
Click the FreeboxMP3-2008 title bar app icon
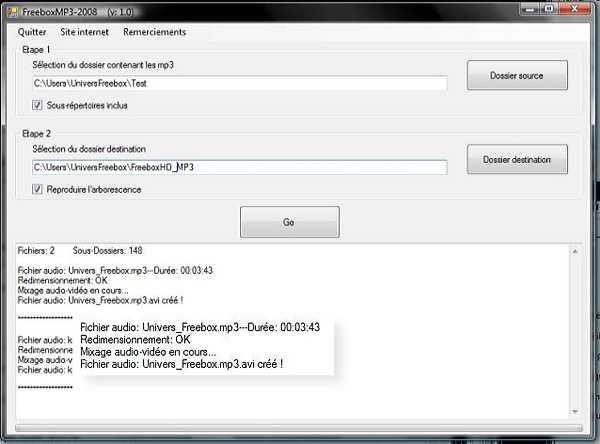tap(12, 12)
